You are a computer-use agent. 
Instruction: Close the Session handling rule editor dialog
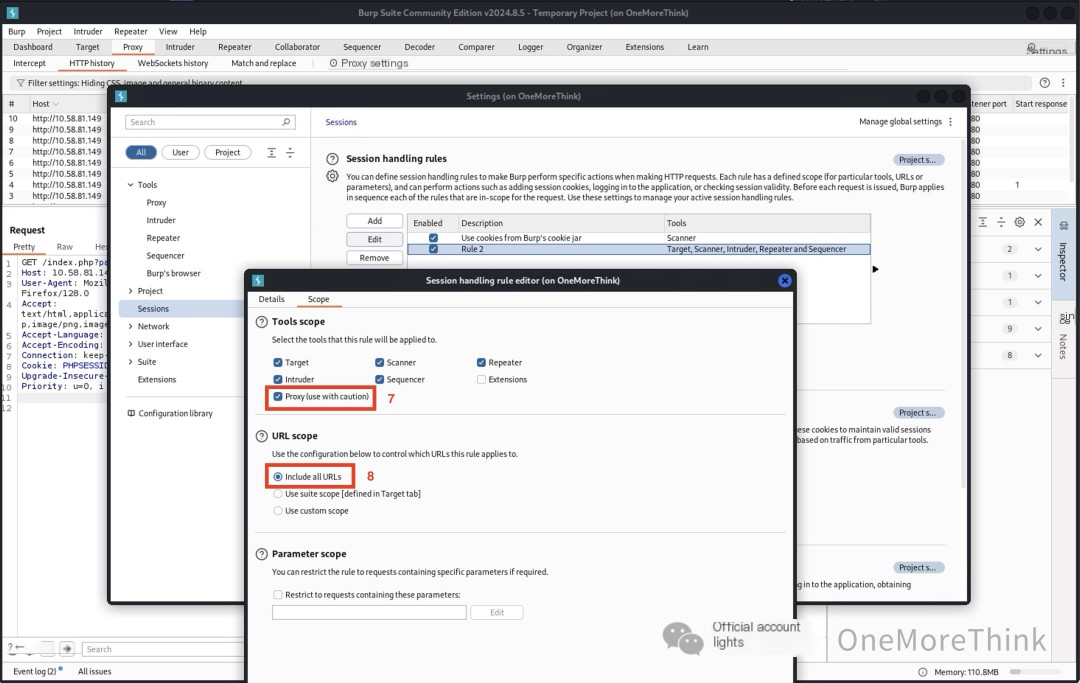pos(785,280)
